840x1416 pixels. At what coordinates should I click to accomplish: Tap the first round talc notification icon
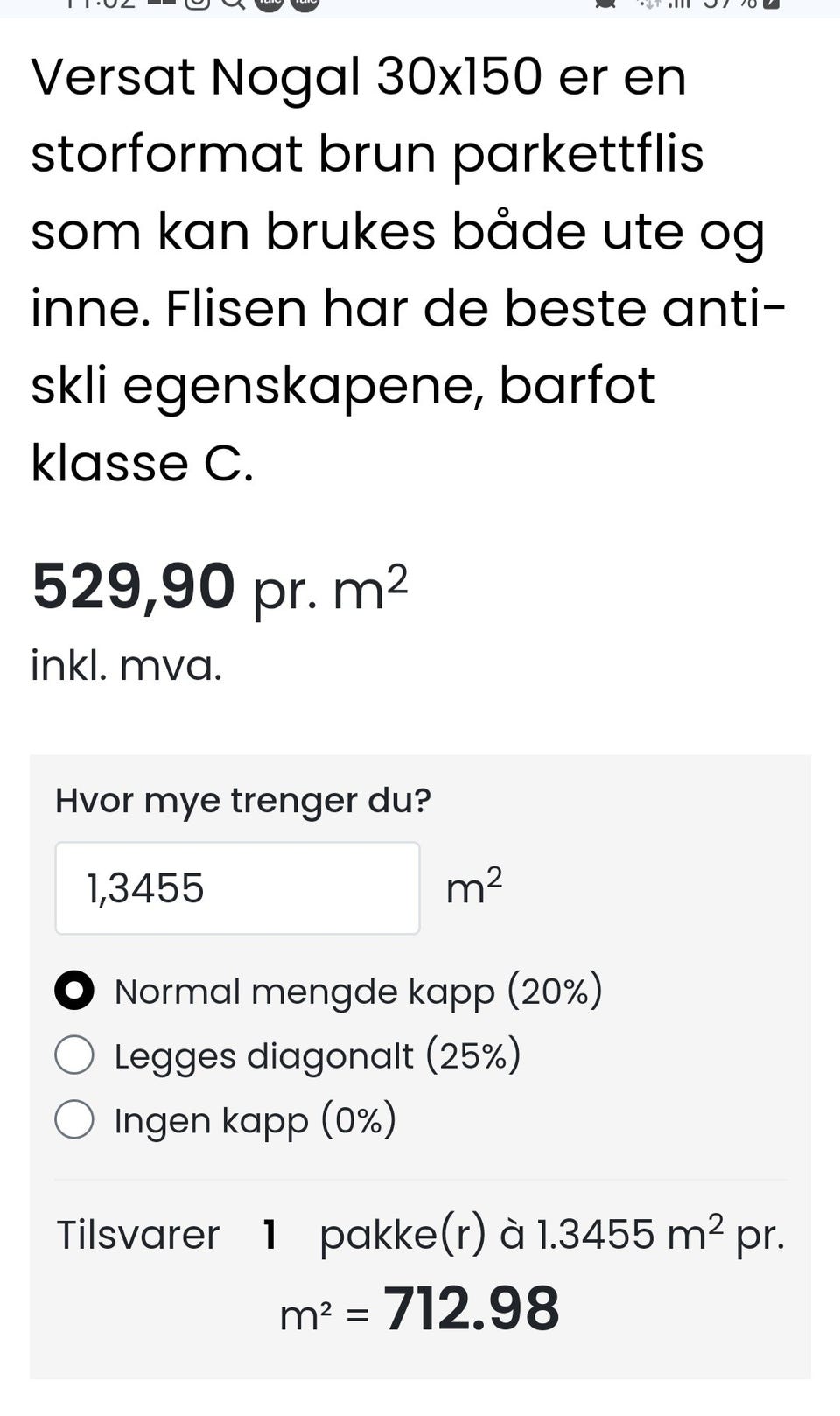[x=268, y=4]
